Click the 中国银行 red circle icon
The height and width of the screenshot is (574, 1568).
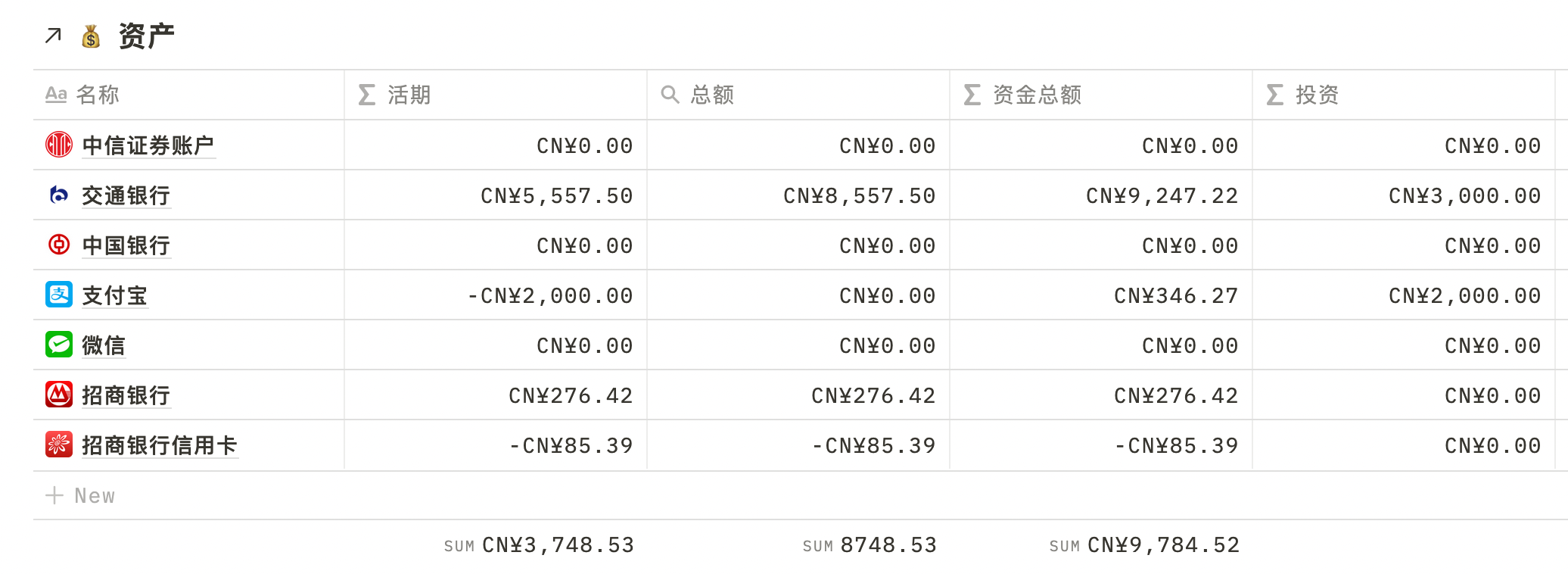pos(59,245)
